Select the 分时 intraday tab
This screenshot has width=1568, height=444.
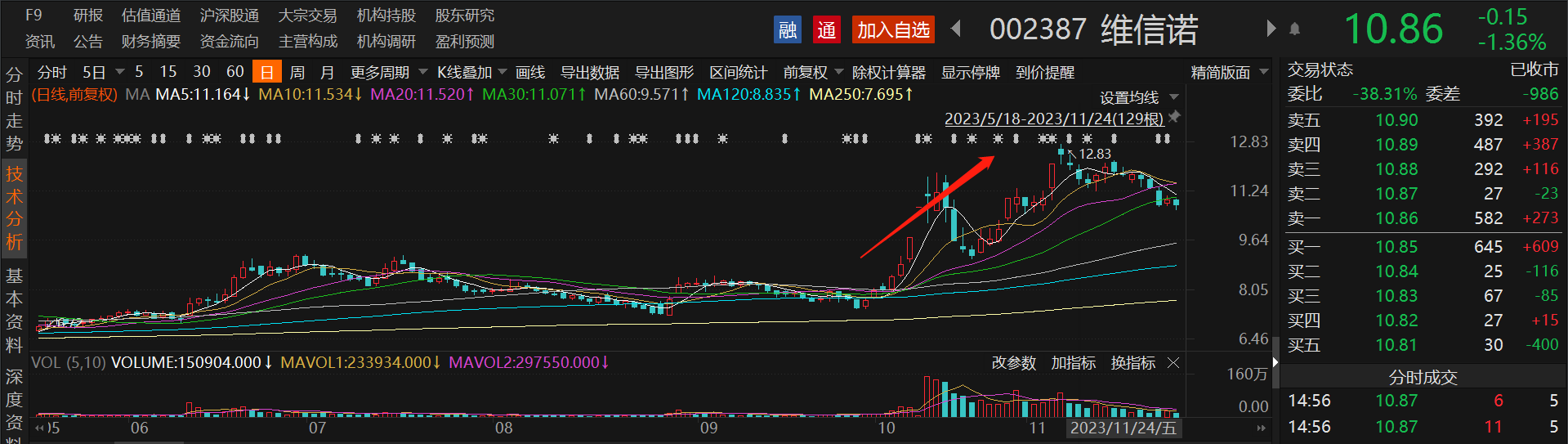pyautogui.click(x=52, y=72)
